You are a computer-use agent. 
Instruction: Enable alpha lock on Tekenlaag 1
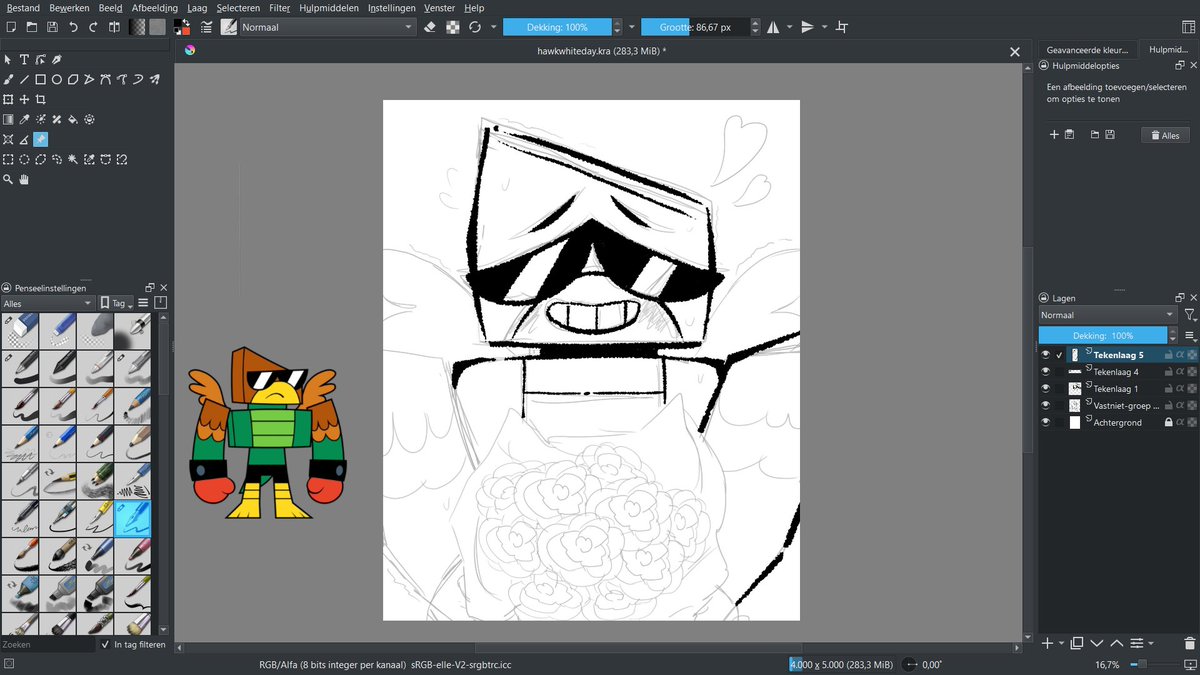1181,388
